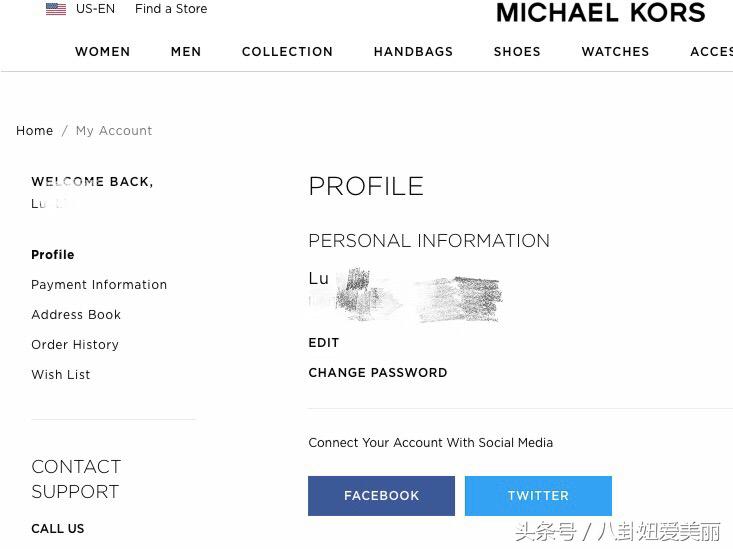733x549 pixels.
Task: Select Profile in account sidebar
Action: coord(53,255)
